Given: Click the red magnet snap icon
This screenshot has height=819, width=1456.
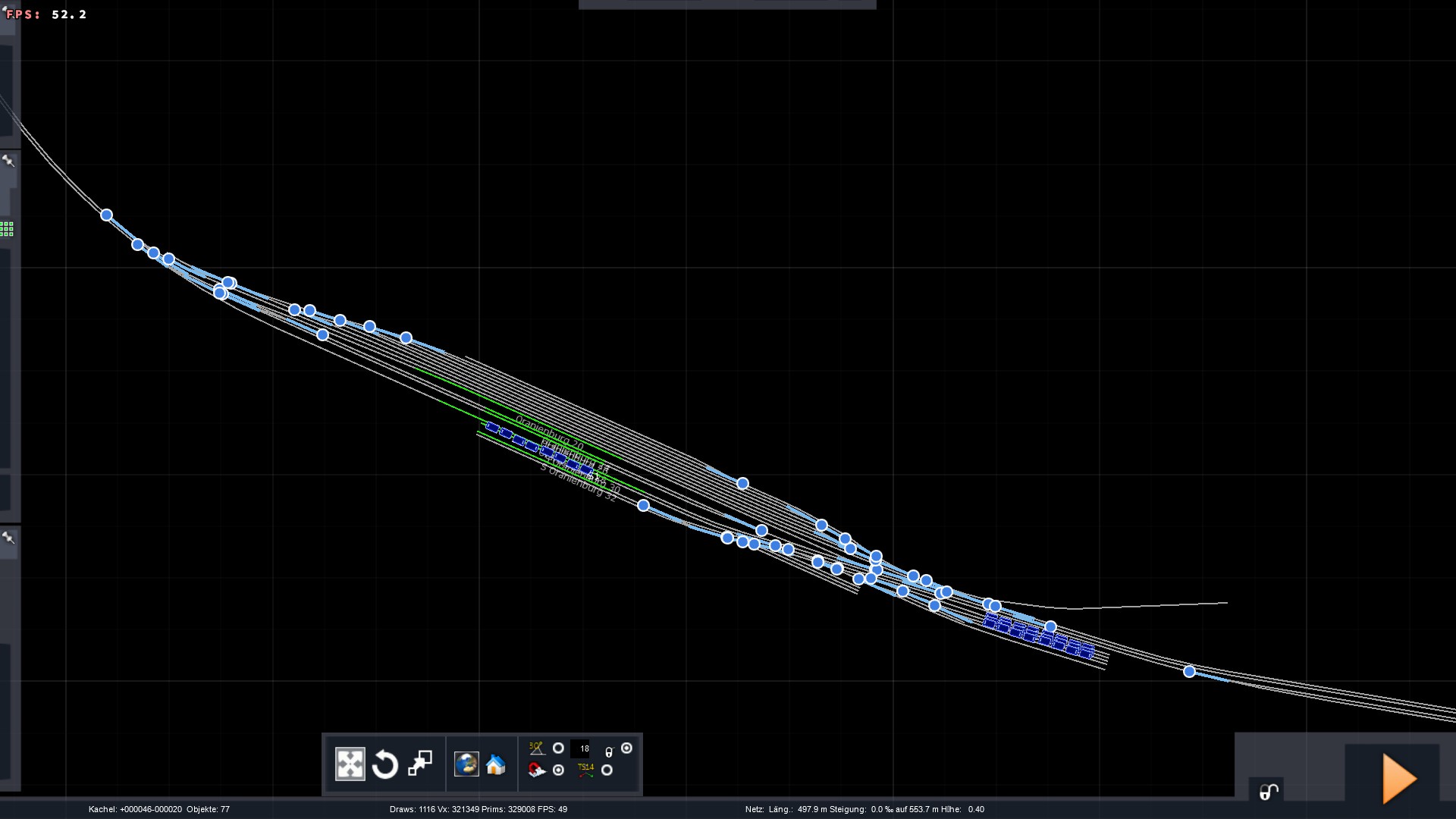Looking at the screenshot, I should point(537,770).
